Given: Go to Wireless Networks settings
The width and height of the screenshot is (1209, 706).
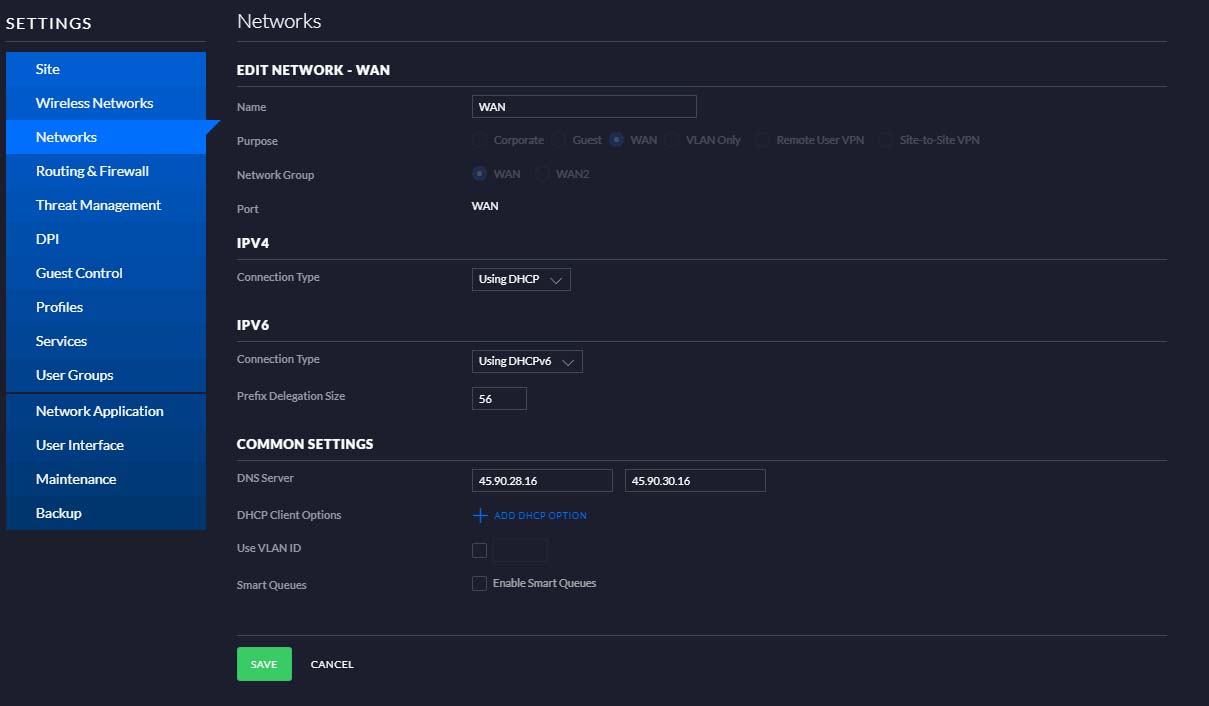Looking at the screenshot, I should pos(106,103).
